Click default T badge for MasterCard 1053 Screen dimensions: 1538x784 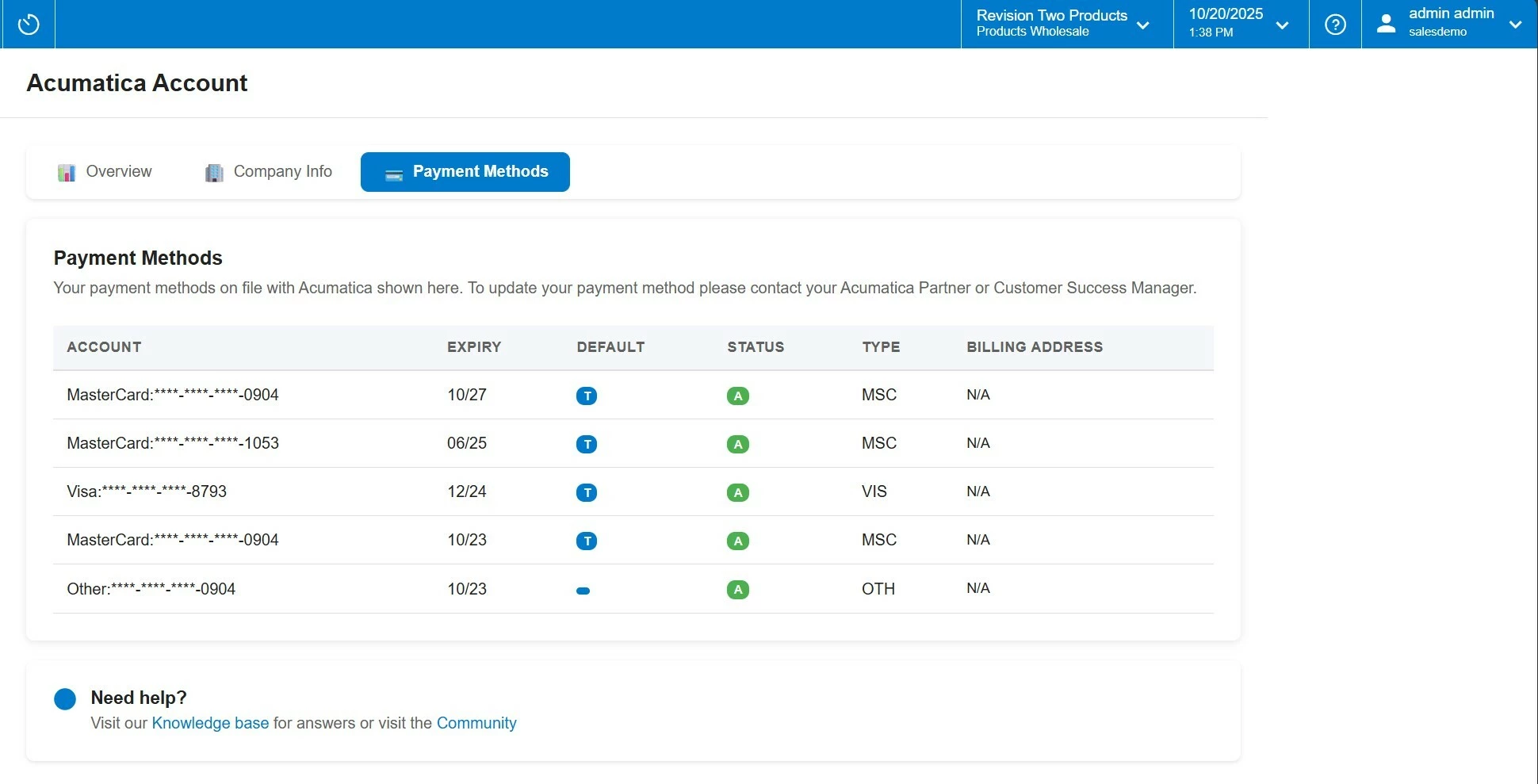(587, 444)
